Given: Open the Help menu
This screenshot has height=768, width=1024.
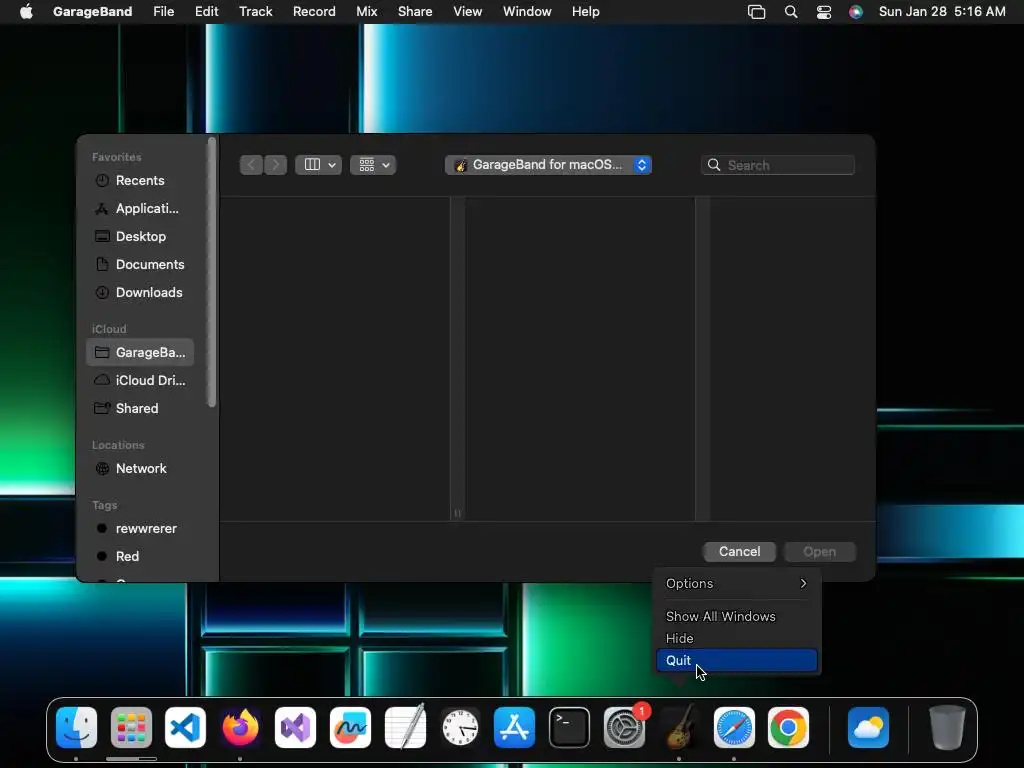Looking at the screenshot, I should [585, 12].
